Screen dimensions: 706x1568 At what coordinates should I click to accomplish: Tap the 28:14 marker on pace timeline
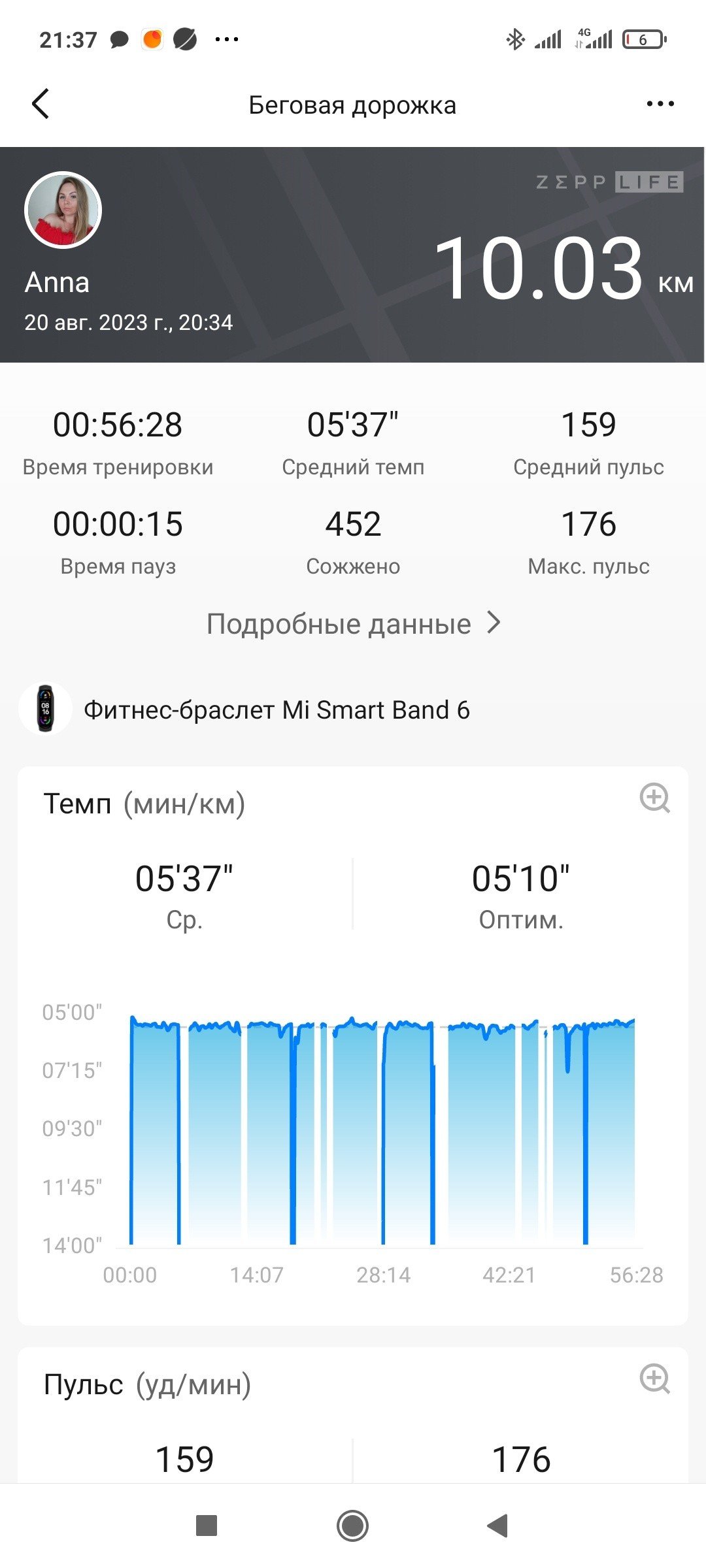[x=383, y=1275]
